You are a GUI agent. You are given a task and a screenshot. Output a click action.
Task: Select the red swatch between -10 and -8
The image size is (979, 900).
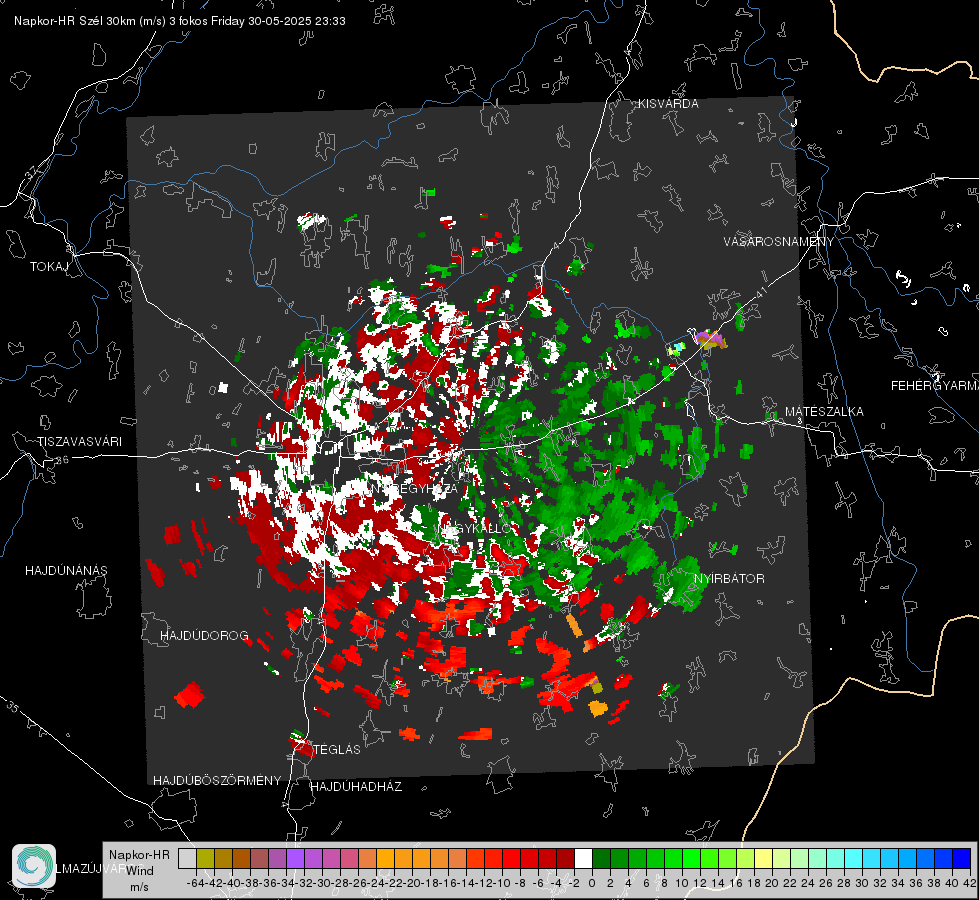pyautogui.click(x=511, y=859)
